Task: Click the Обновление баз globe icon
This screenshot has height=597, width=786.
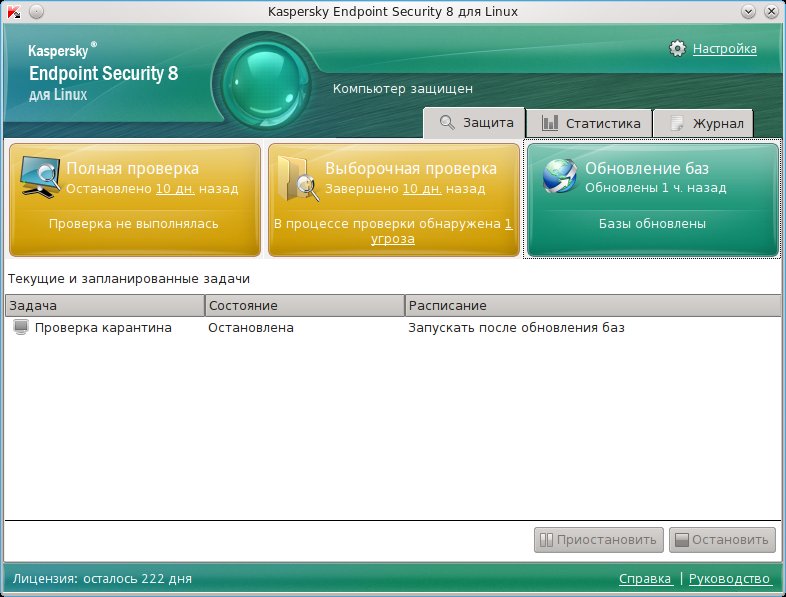Action: 560,176
